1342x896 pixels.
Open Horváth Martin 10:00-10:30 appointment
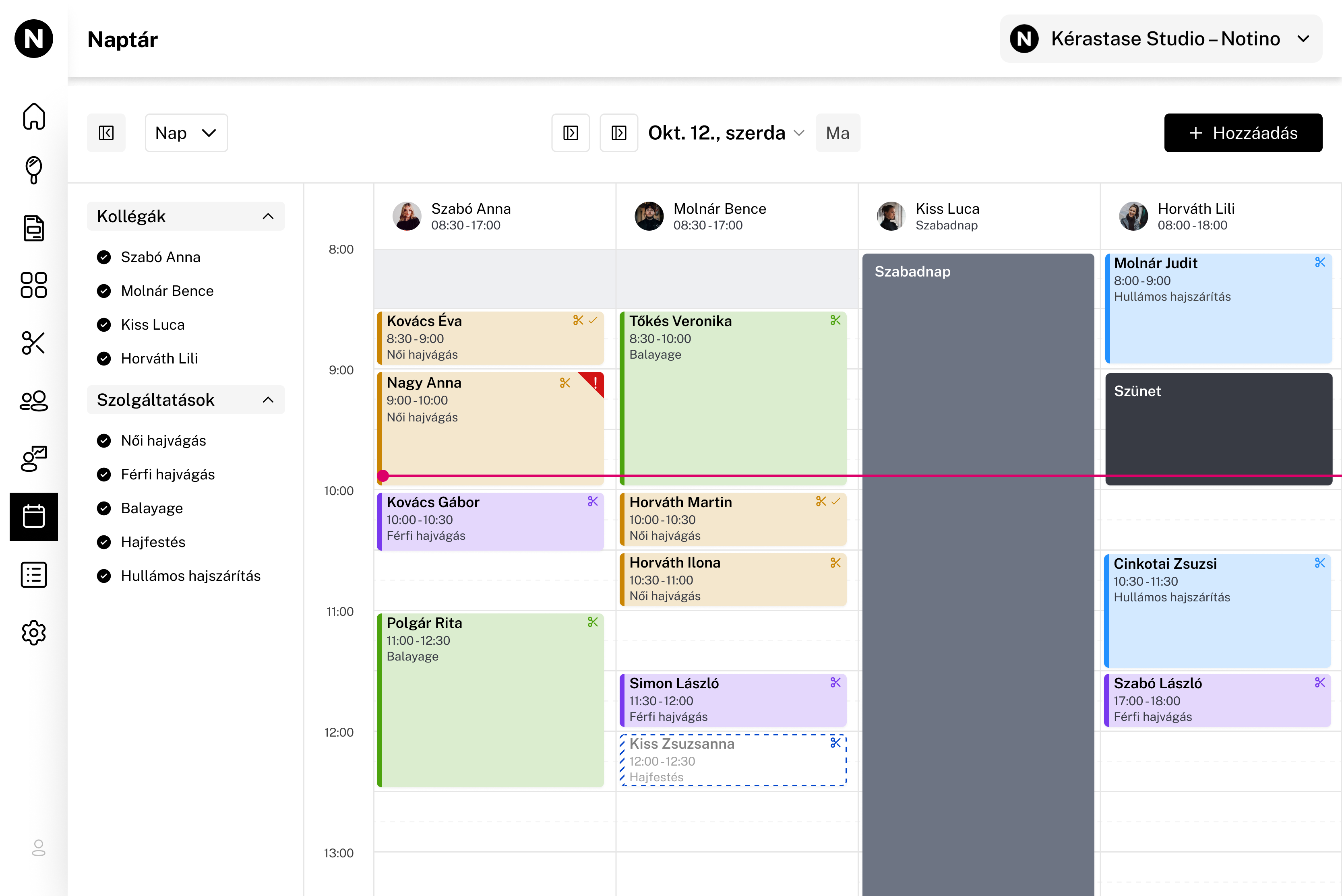pos(733,519)
